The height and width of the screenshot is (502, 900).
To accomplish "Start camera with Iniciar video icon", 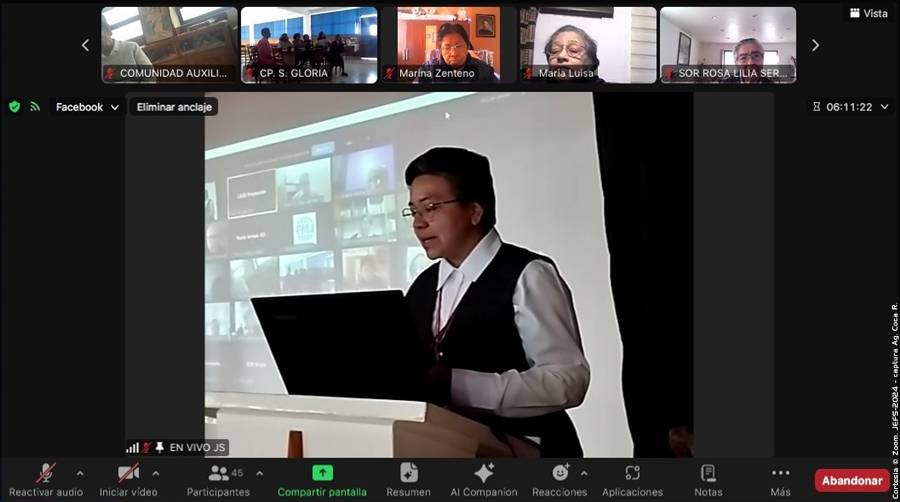I will click(128, 473).
